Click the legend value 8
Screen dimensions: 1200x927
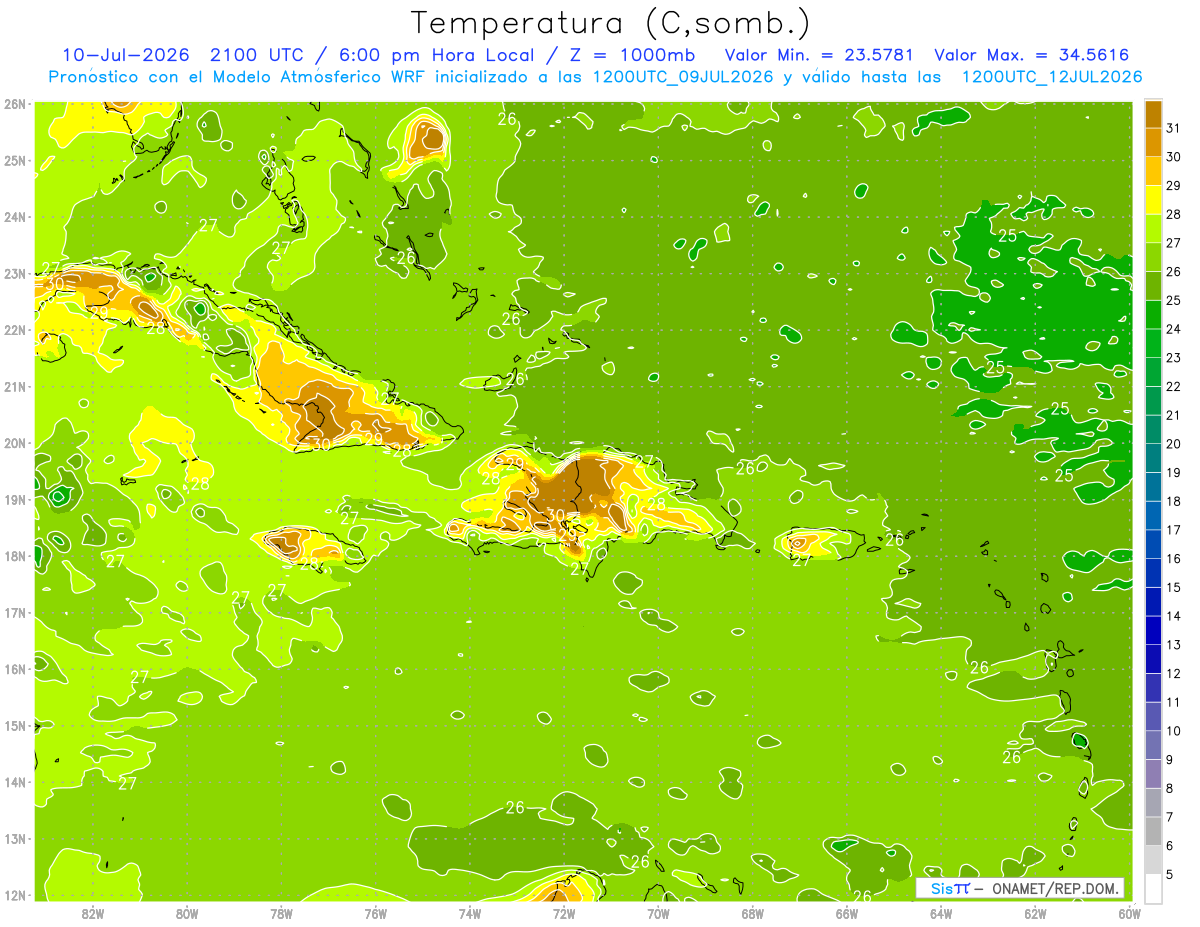1170,789
